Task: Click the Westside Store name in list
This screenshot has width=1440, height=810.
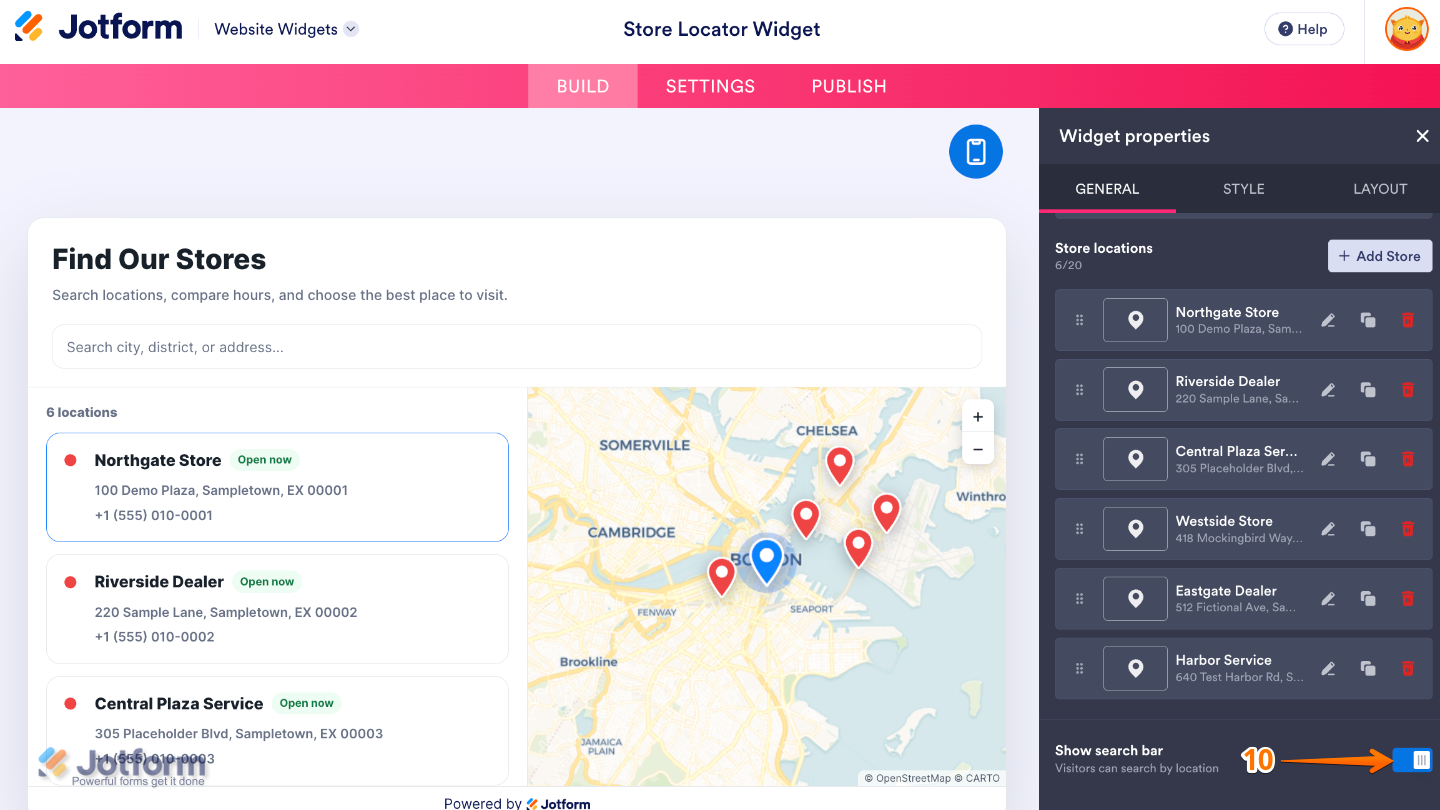Action: pyautogui.click(x=1224, y=521)
